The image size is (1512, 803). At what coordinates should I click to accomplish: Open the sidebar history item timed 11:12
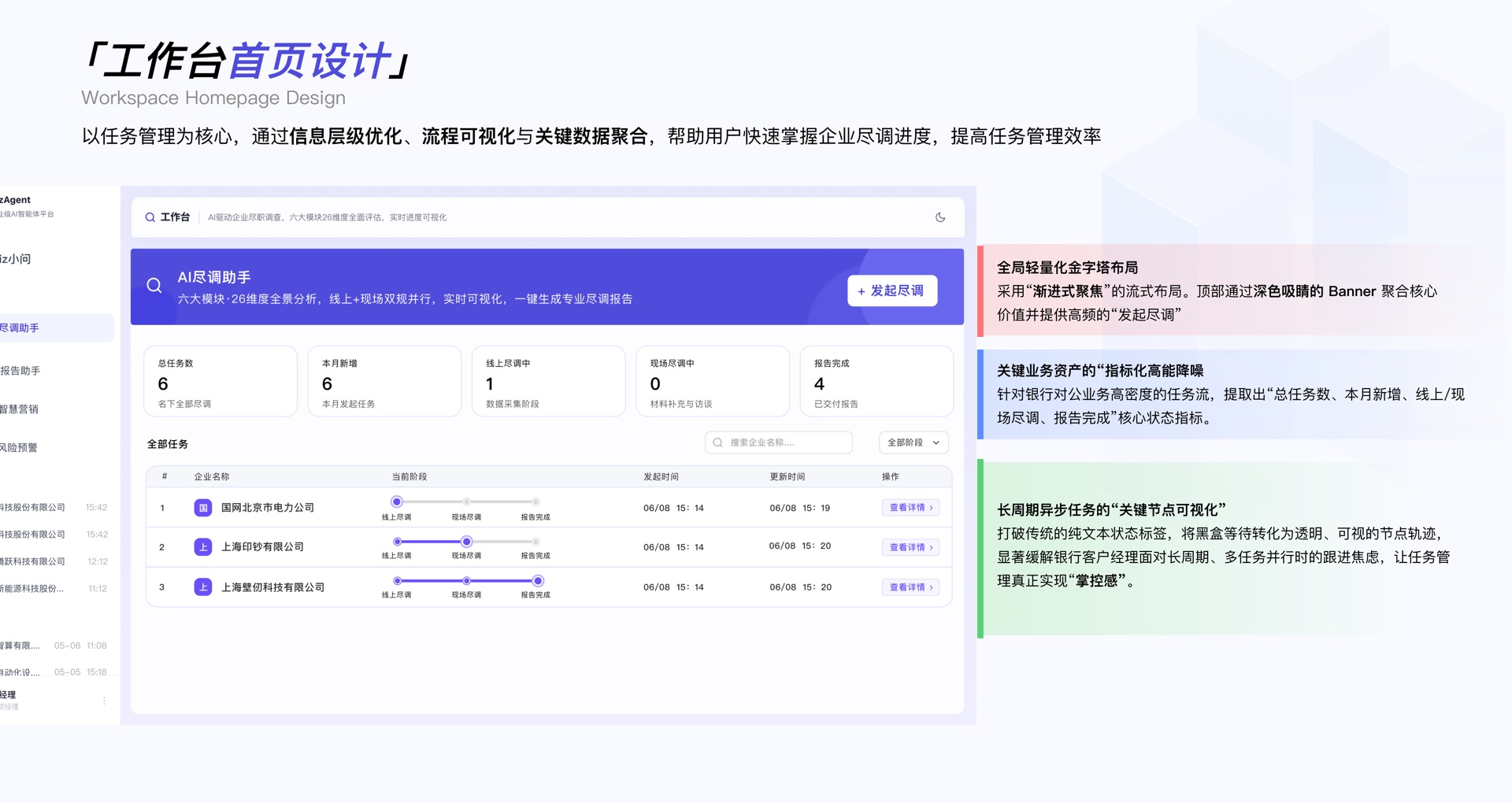pyautogui.click(x=55, y=589)
